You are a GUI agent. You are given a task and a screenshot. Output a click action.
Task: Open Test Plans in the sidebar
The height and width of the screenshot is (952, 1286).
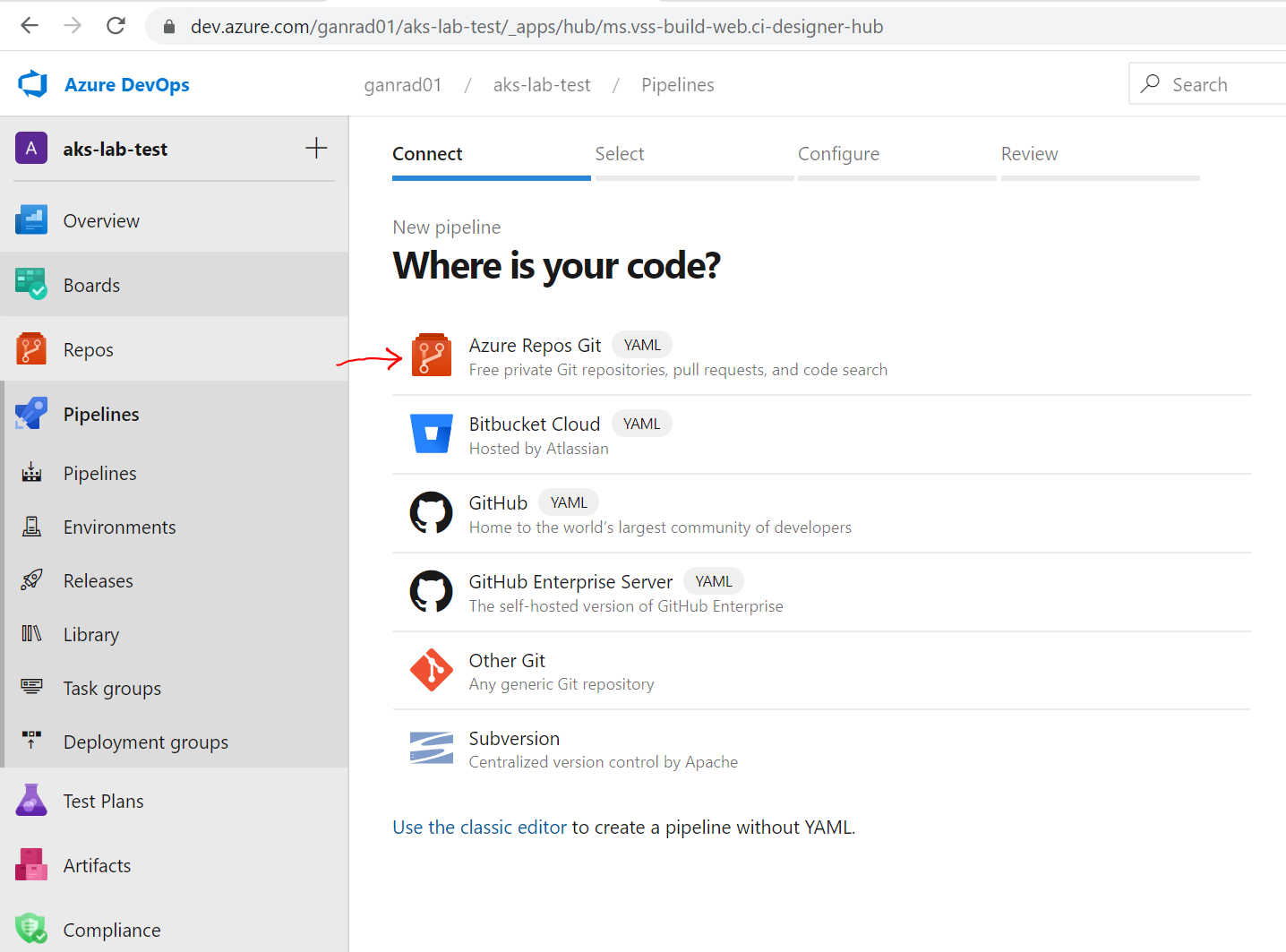174,801
